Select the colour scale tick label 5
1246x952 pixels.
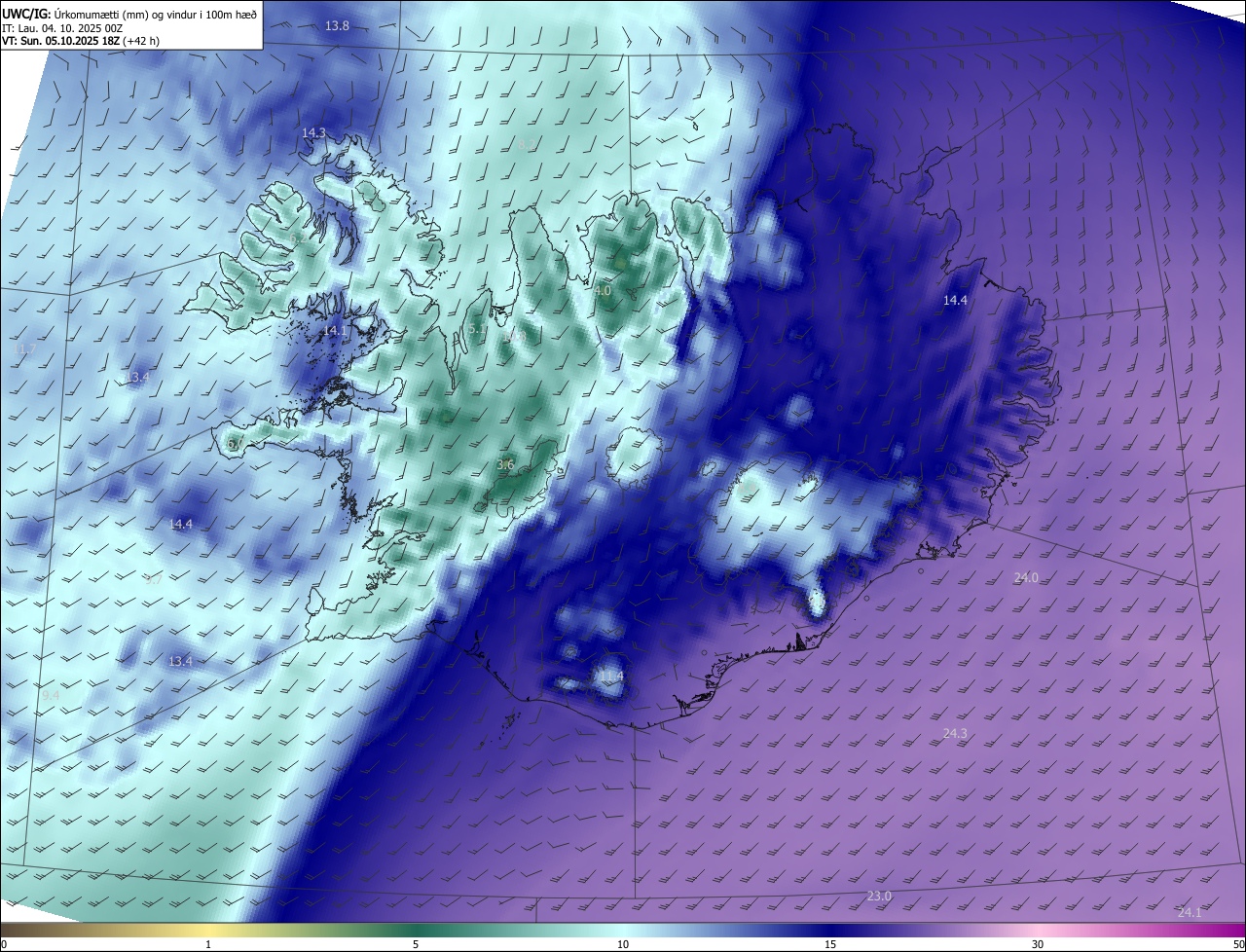[416, 944]
